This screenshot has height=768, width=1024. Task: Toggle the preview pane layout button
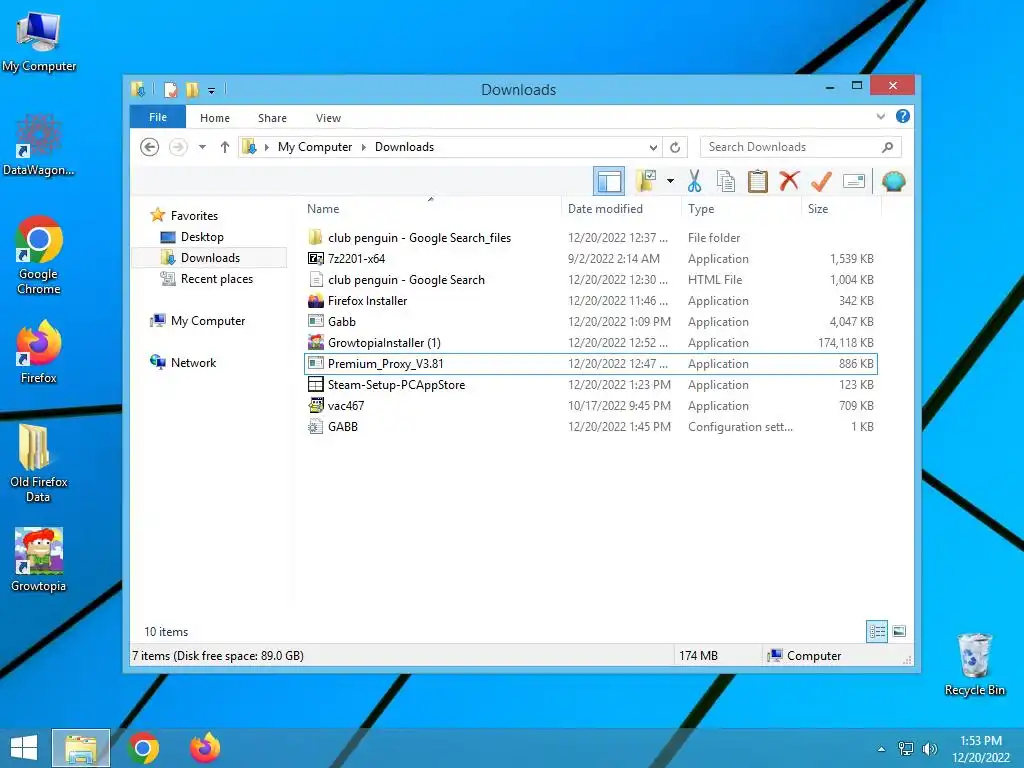click(x=609, y=182)
